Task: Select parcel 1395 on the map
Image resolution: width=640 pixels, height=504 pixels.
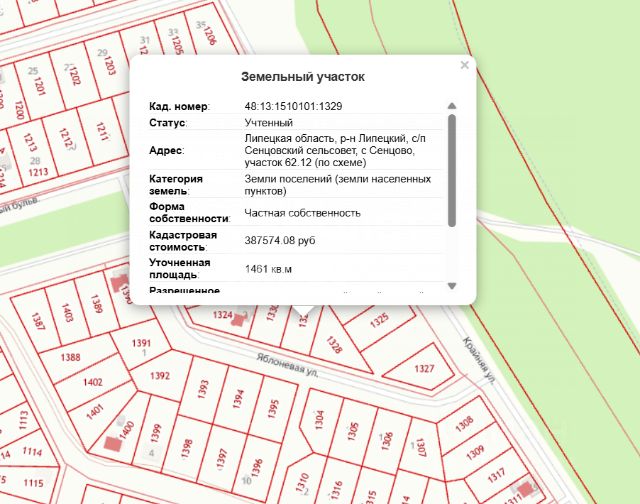Action: [x=273, y=409]
